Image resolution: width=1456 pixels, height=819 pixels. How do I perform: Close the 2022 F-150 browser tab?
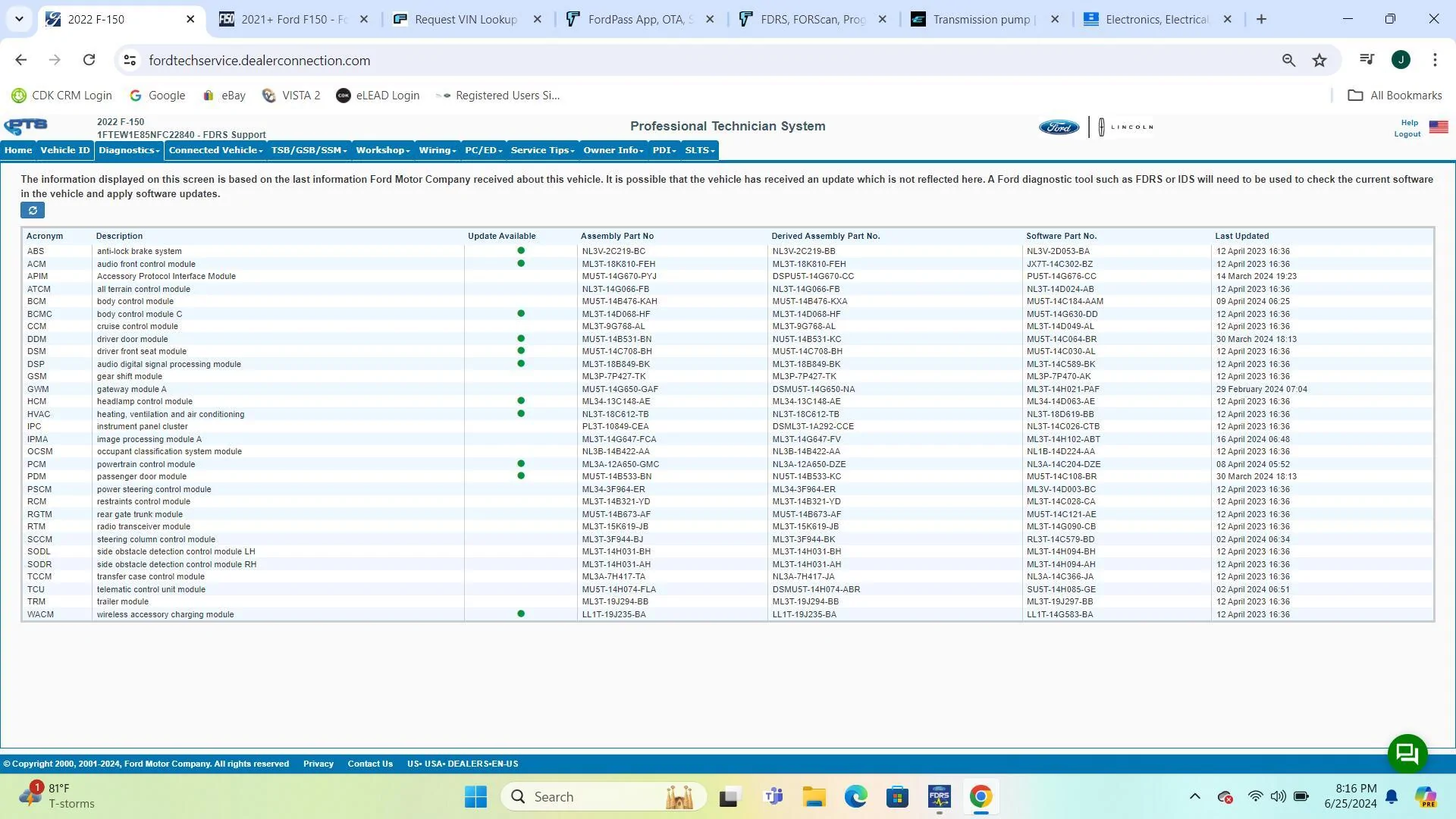click(x=190, y=20)
